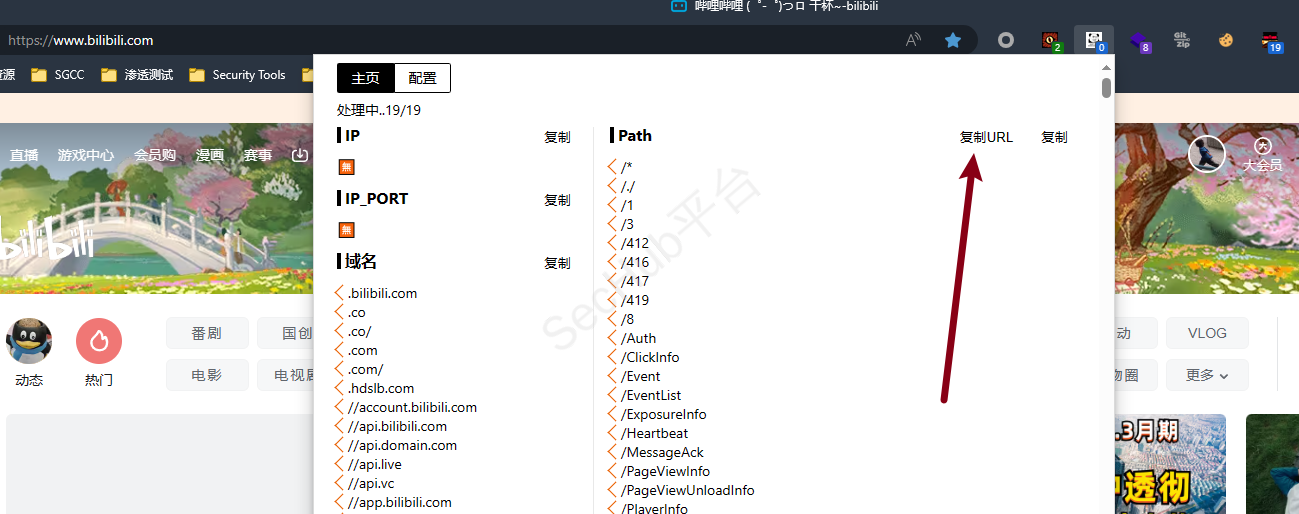Click 复制 next to the IP_PORT heading
The image size is (1299, 514).
pyautogui.click(x=557, y=200)
